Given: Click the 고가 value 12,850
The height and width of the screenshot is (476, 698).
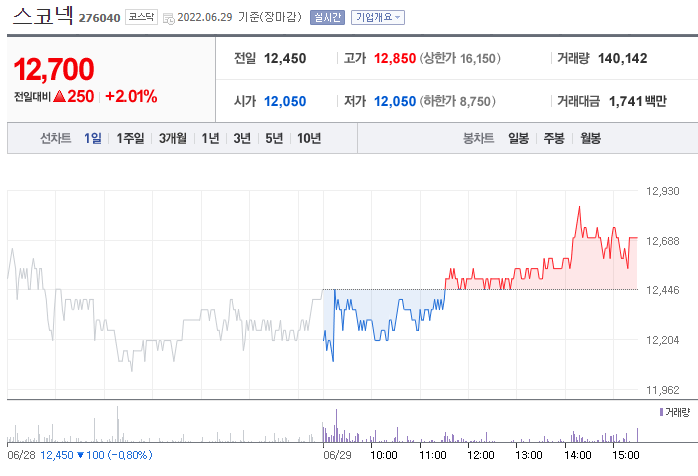Looking at the screenshot, I should click(x=395, y=58).
